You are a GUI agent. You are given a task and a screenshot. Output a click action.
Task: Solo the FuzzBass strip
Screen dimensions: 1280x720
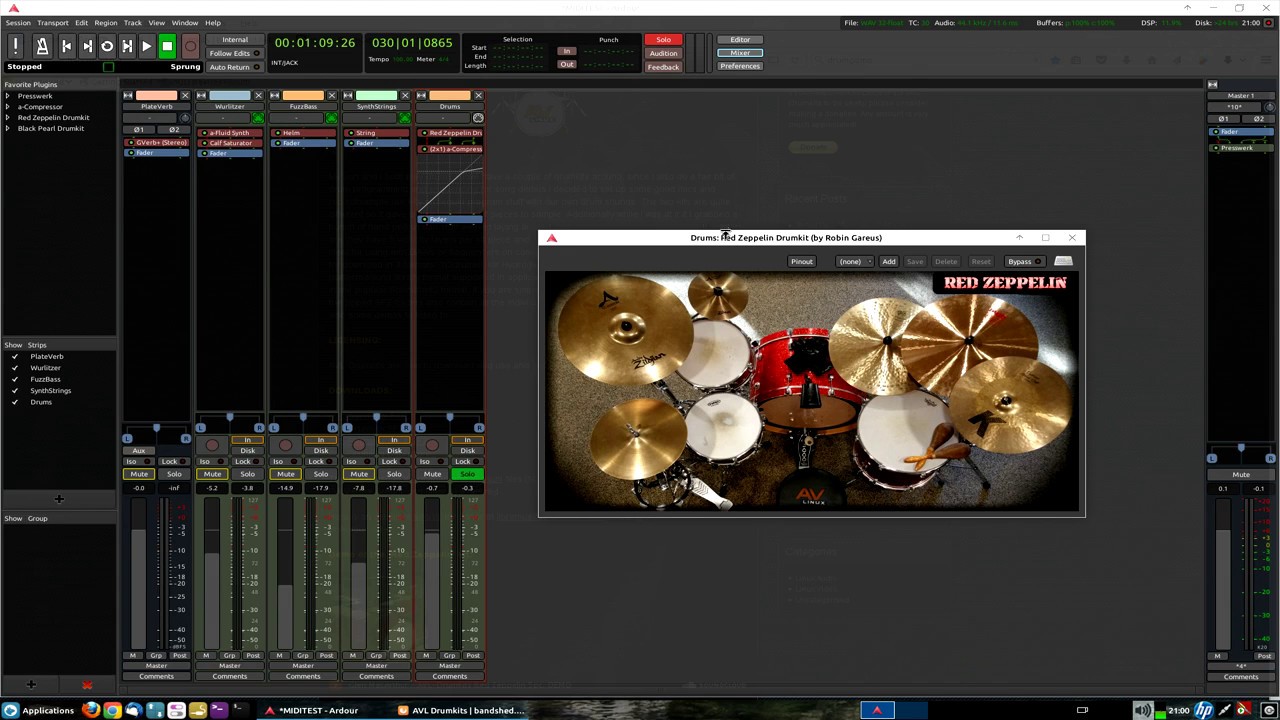click(321, 474)
